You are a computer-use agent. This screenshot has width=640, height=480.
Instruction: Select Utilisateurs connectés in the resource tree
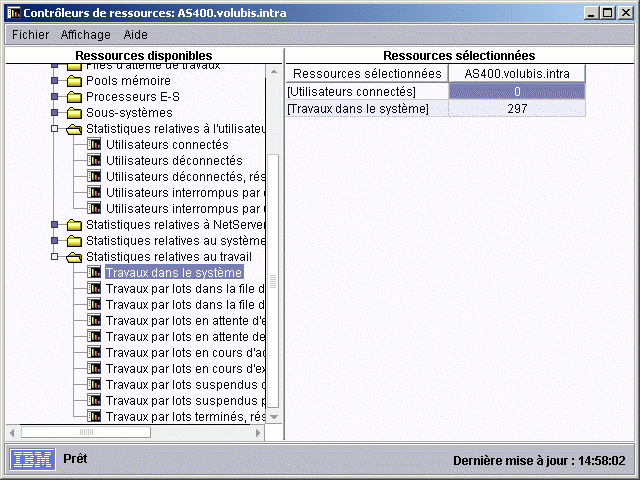point(167,144)
